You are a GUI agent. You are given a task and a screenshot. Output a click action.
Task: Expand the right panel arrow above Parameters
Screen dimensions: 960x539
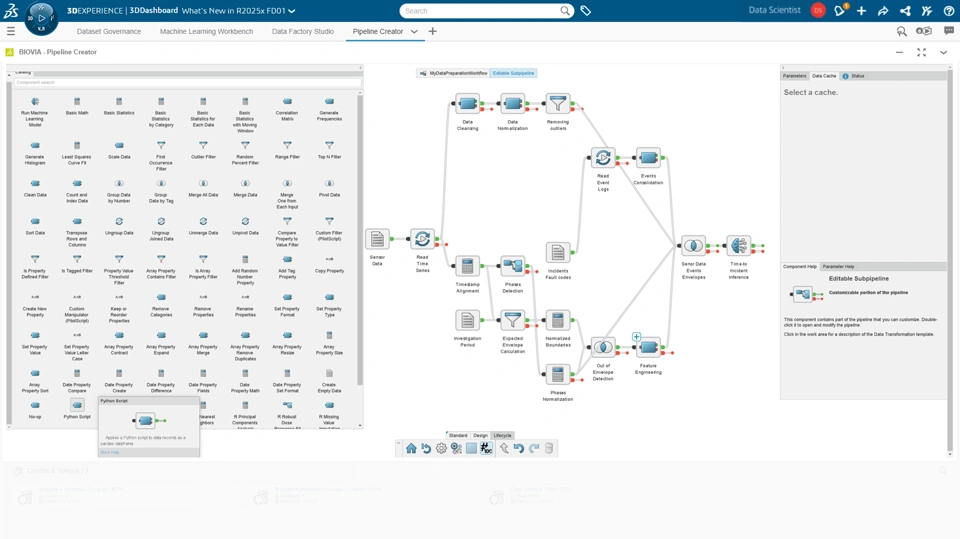(x=783, y=68)
